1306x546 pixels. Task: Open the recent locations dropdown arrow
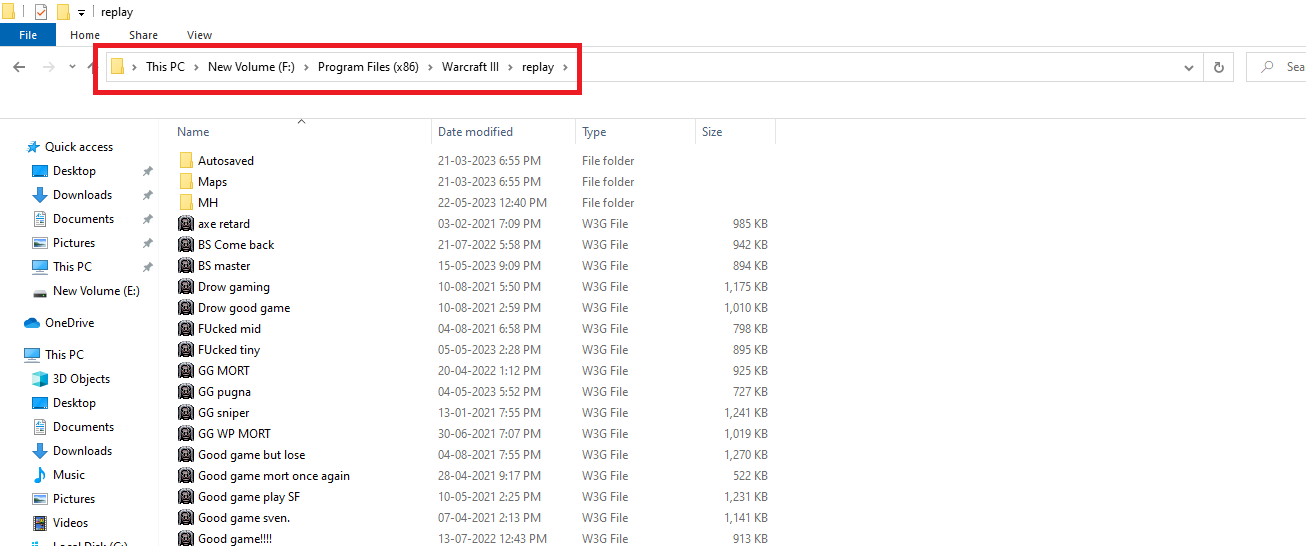coord(73,67)
